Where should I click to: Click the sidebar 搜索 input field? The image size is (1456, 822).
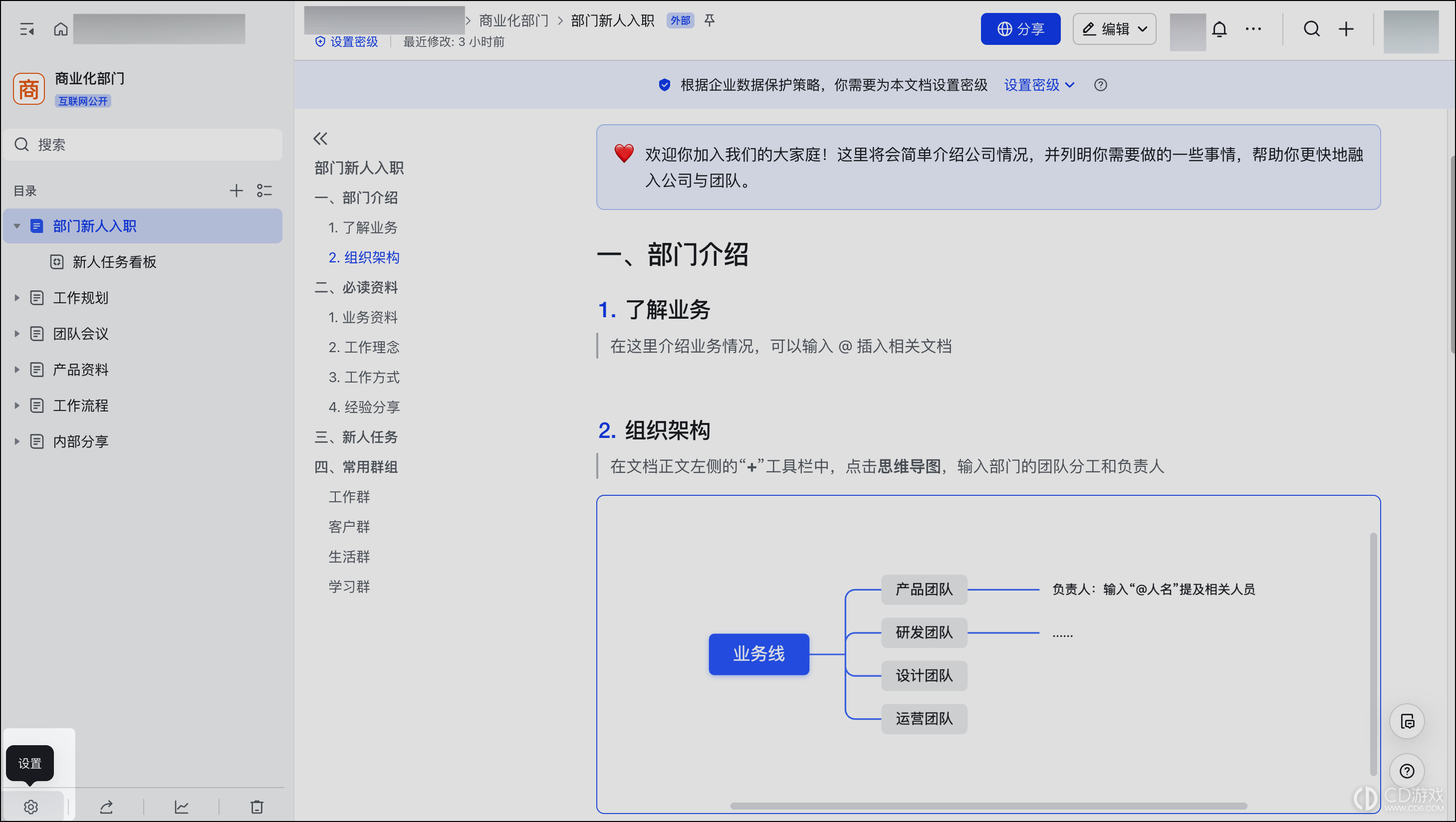pyautogui.click(x=143, y=145)
